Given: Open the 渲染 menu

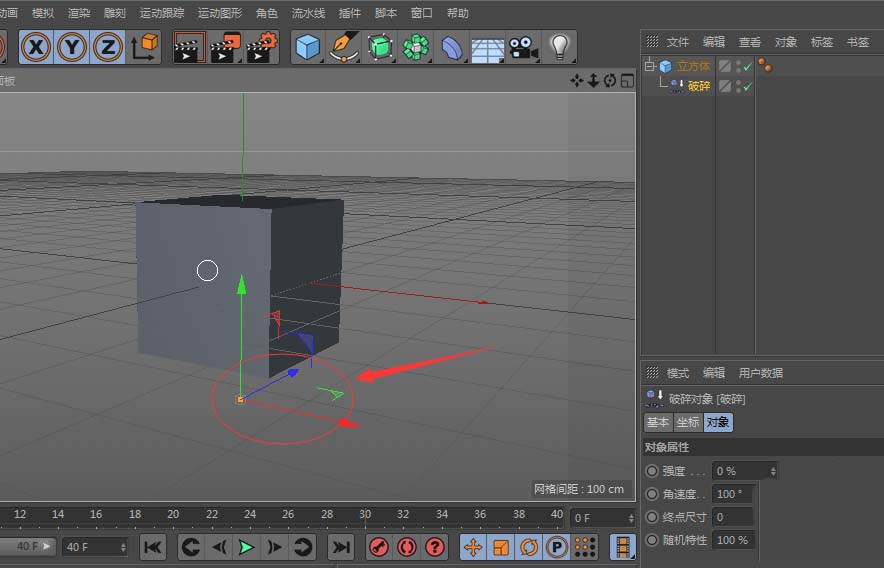Looking at the screenshot, I should click(x=79, y=12).
